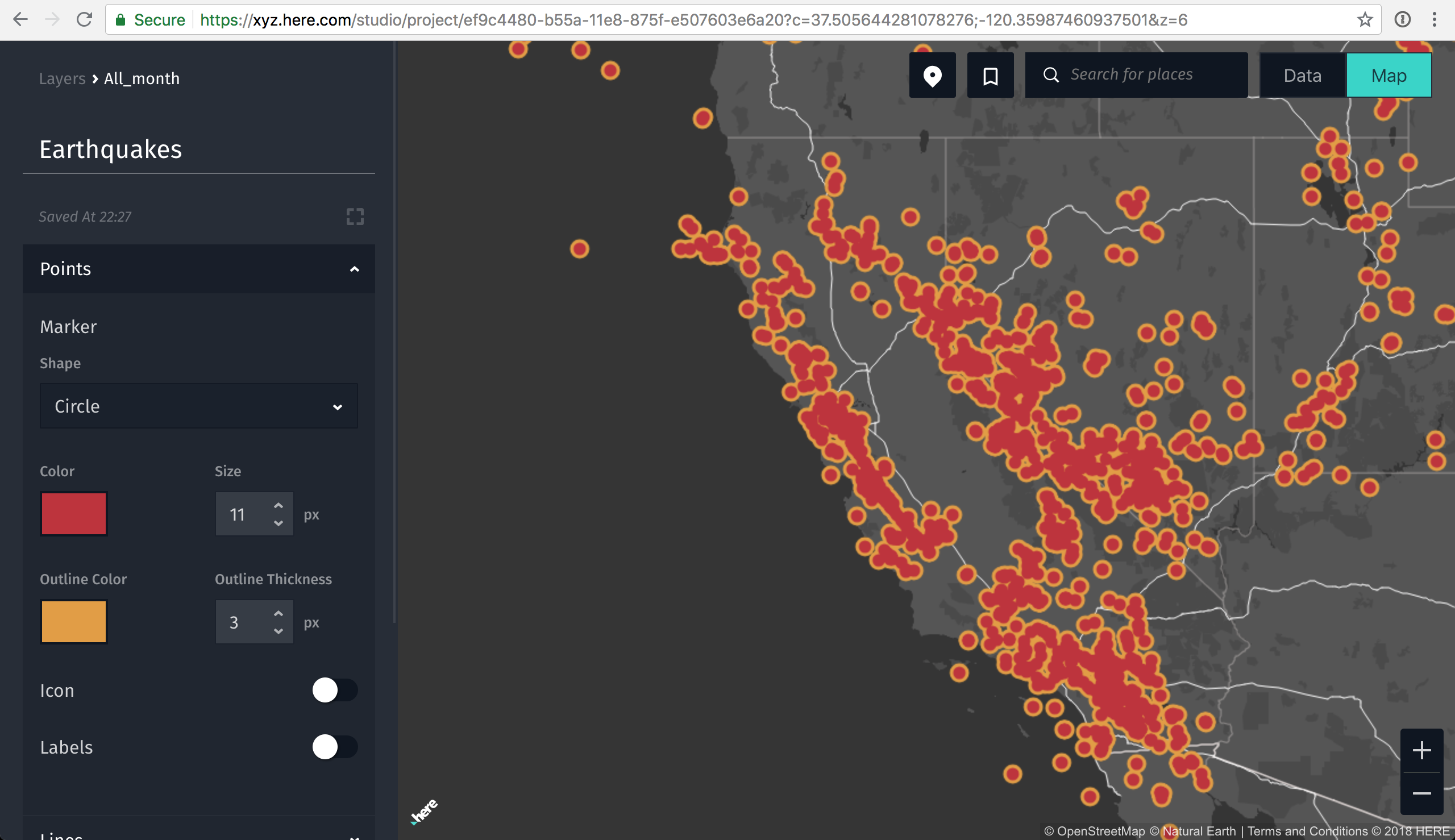
Task: Open the Circle shape dropdown
Action: tap(198, 406)
